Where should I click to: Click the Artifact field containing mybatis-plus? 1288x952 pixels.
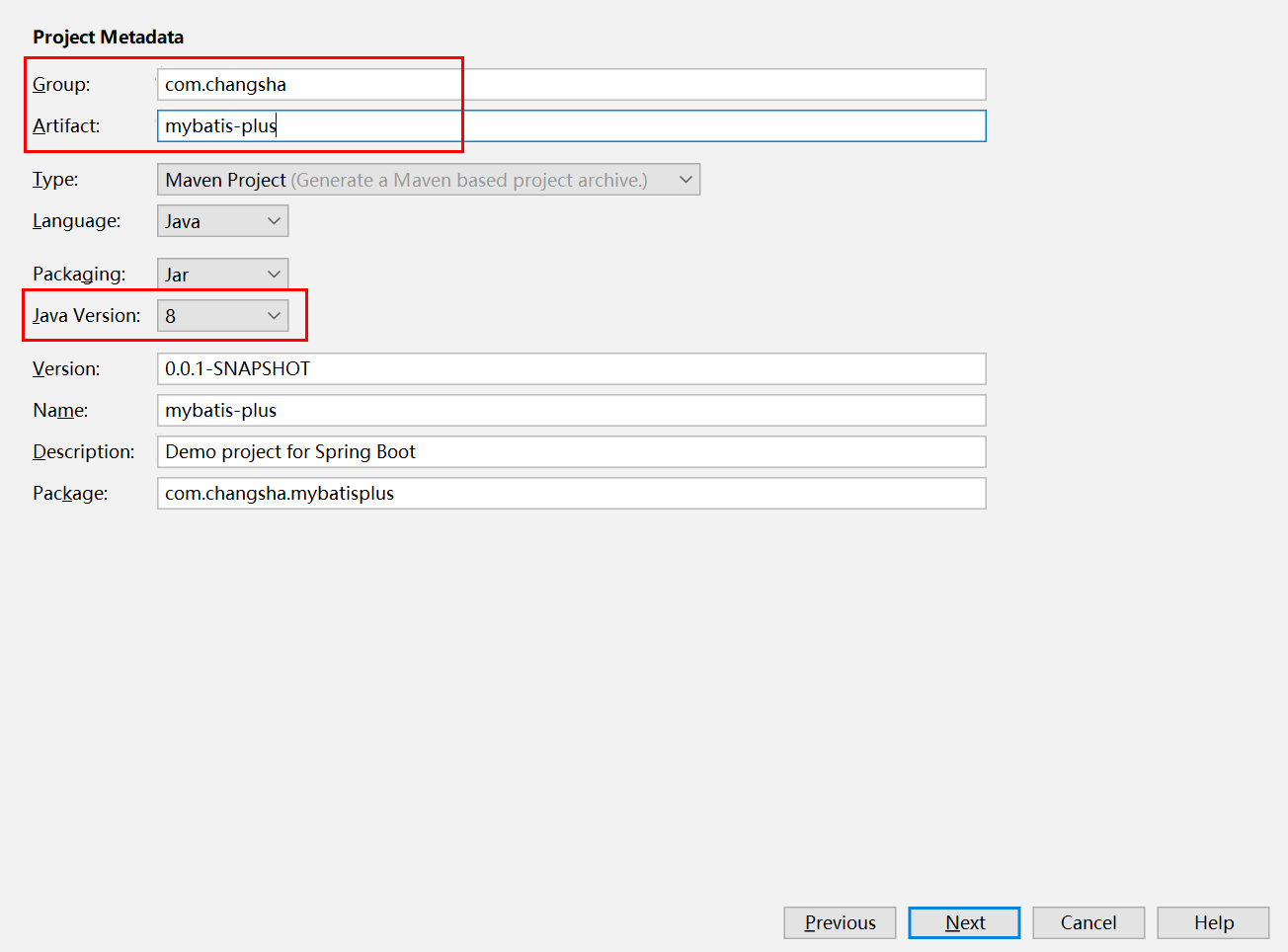(571, 125)
